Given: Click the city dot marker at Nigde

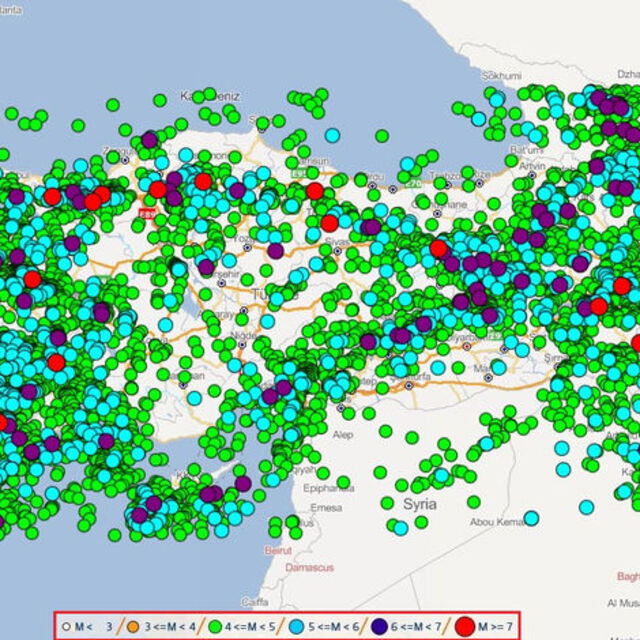Looking at the screenshot, I should pyautogui.click(x=242, y=345).
